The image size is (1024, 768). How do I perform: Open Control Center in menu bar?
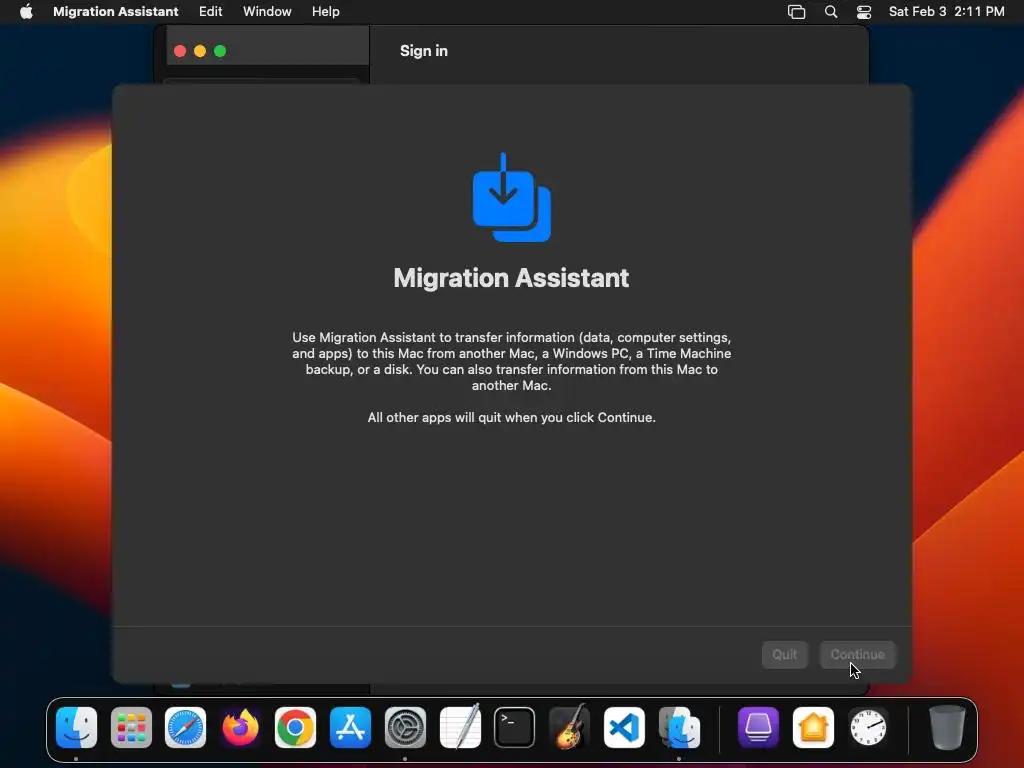point(864,12)
